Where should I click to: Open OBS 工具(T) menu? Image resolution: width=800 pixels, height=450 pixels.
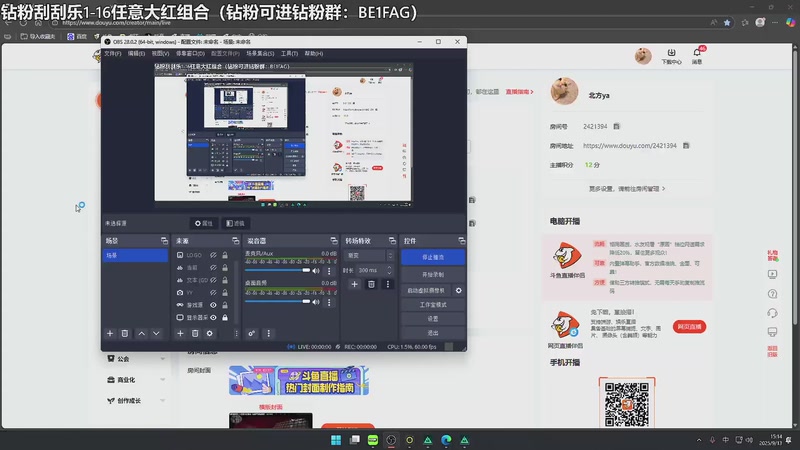289,54
